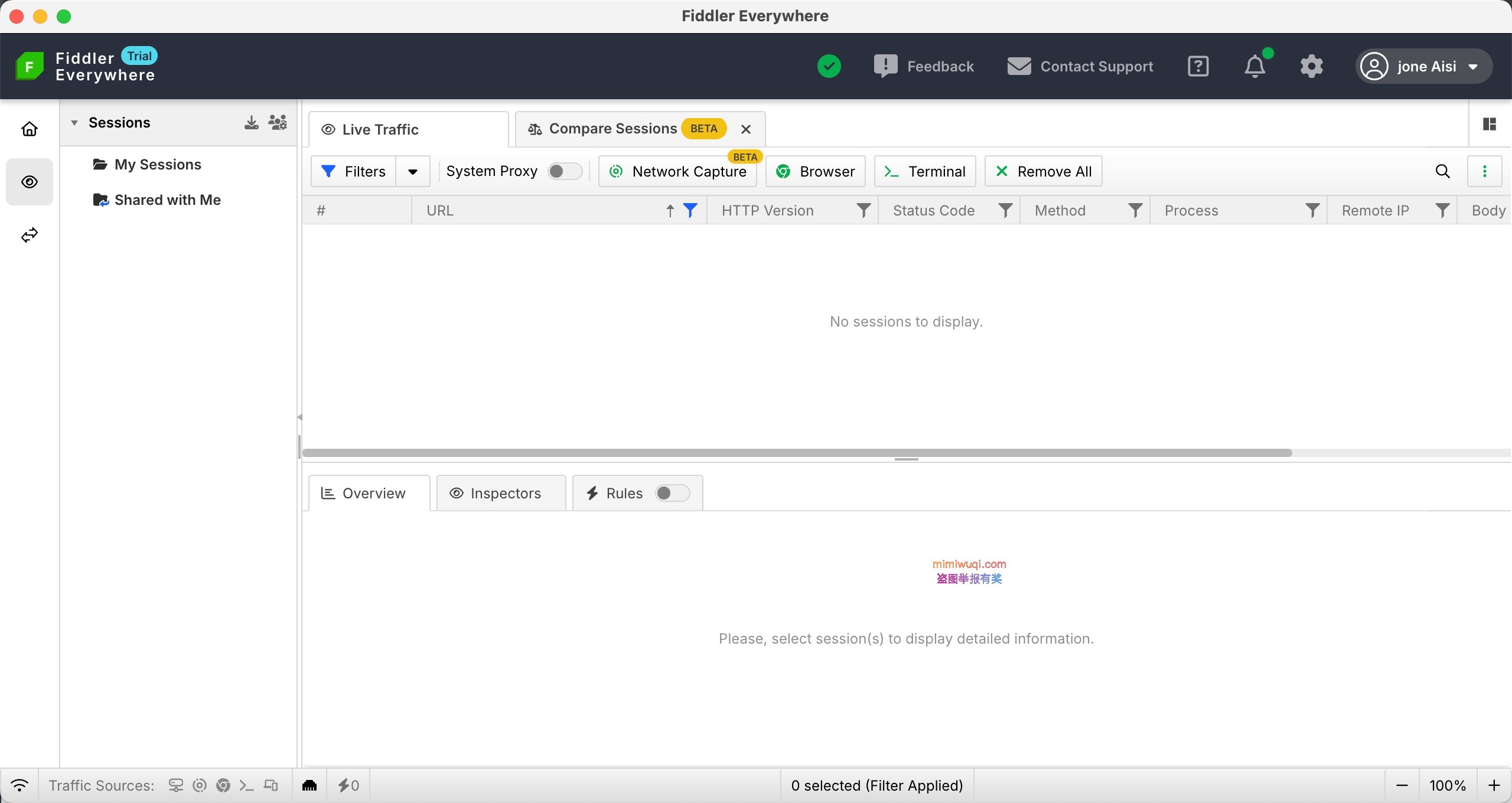This screenshot has height=803, width=1512.
Task: Click the URL column sort arrow
Action: tap(670, 211)
